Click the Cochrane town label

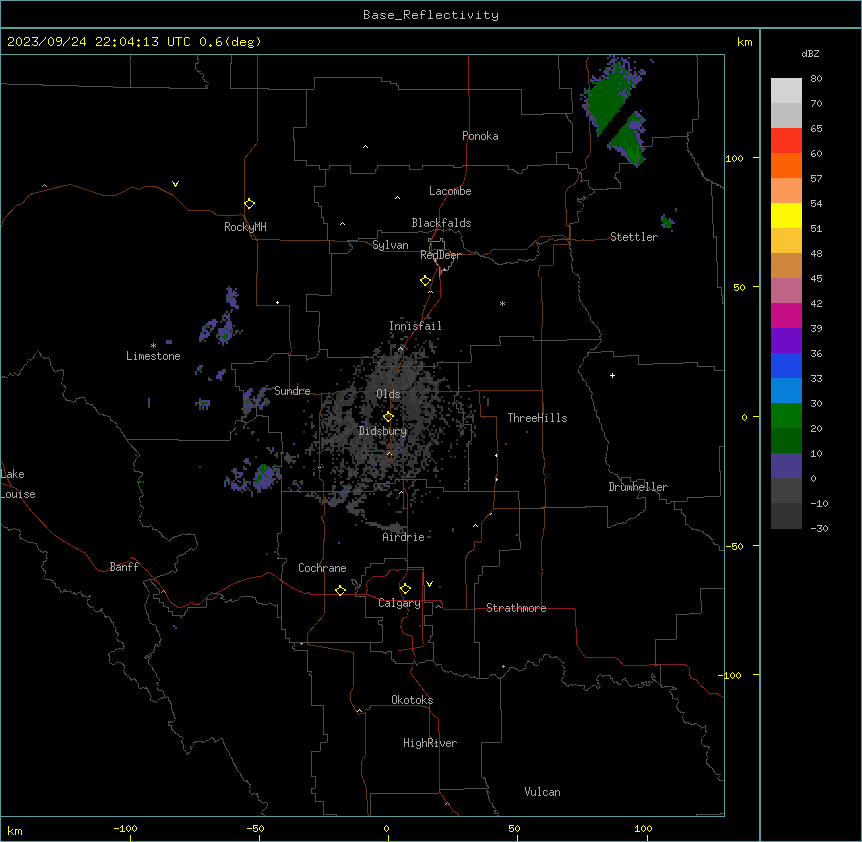click(322, 568)
